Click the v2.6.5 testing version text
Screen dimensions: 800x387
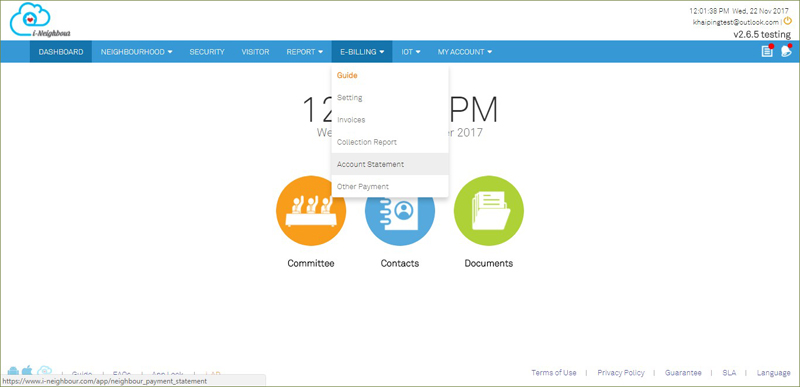762,34
